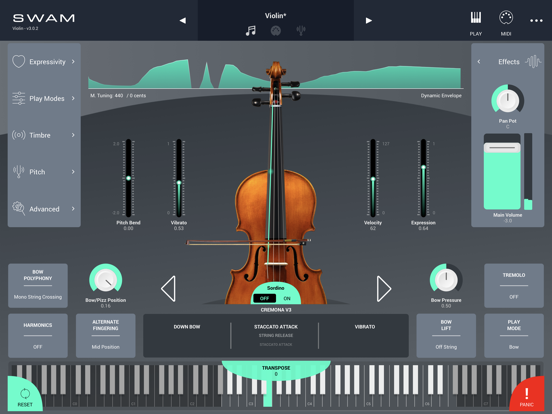
Task: Click the STACCATO ATTACK indicator
Action: [x=276, y=327]
